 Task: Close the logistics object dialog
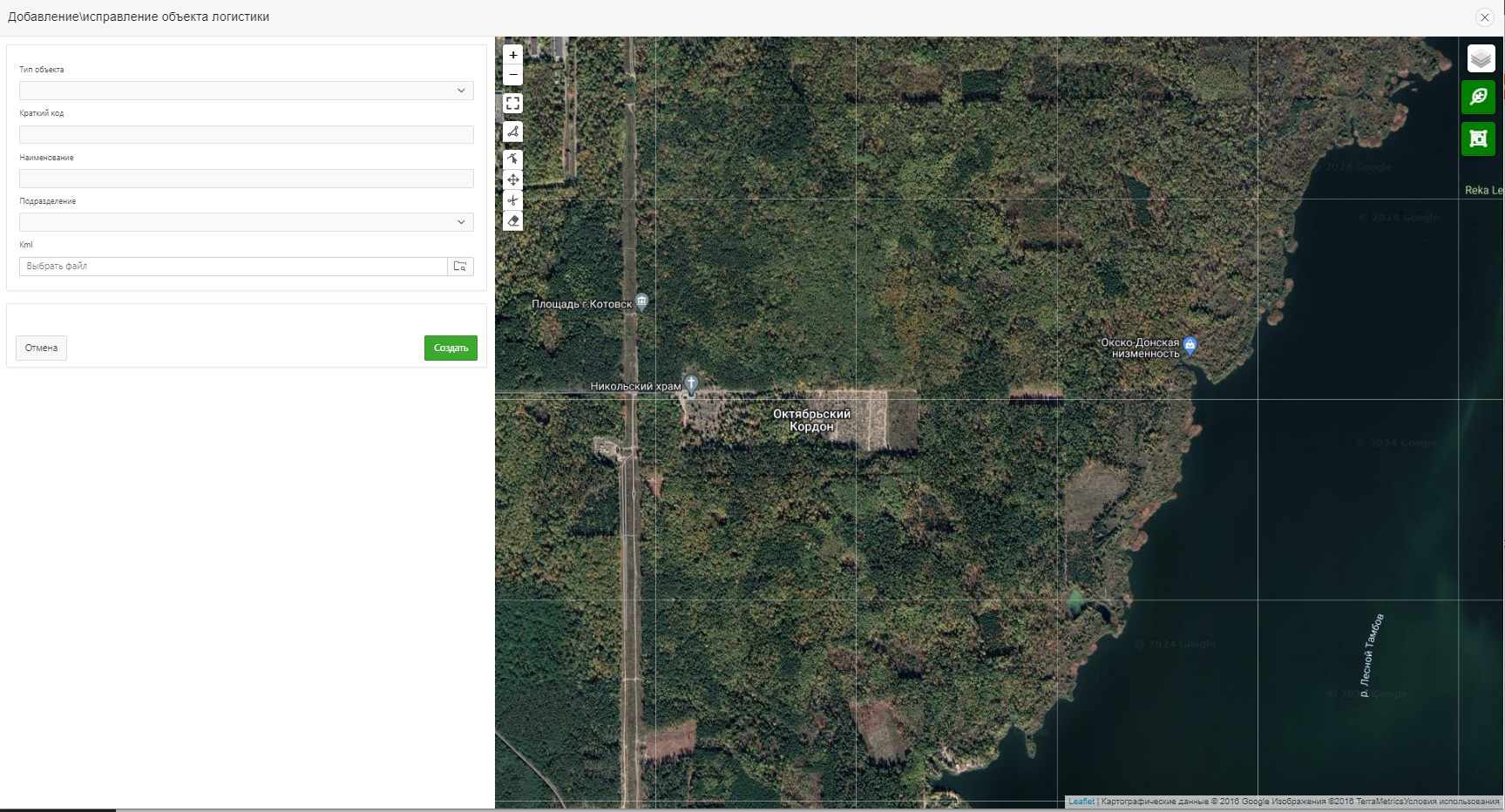point(1484,17)
